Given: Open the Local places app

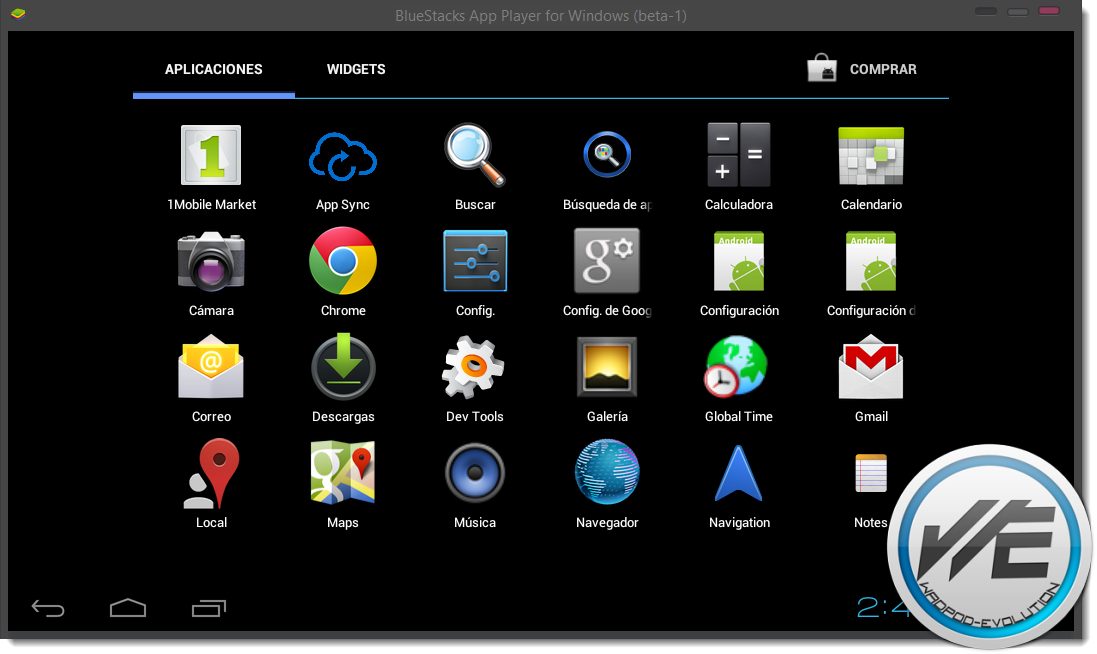Looking at the screenshot, I should [x=211, y=473].
